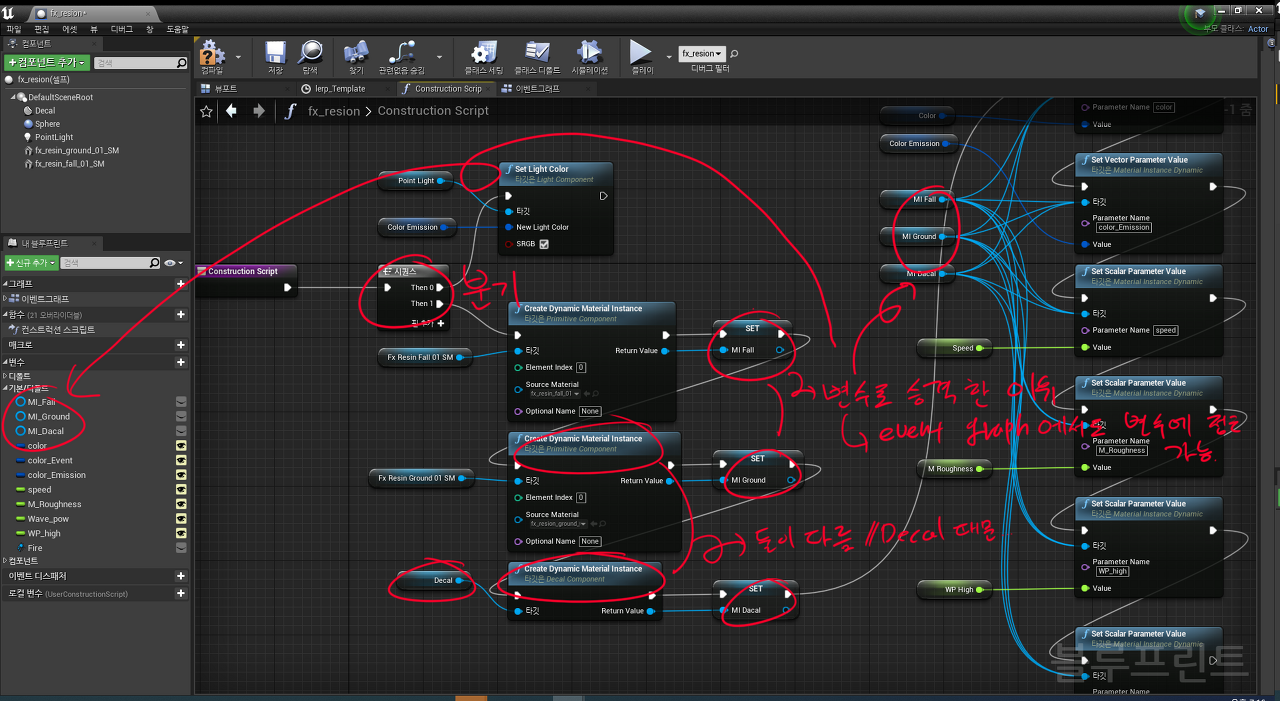Screen dimensions: 1280x701
Task: Click the Simulation (시뮬레이션) icon
Action: (589, 52)
